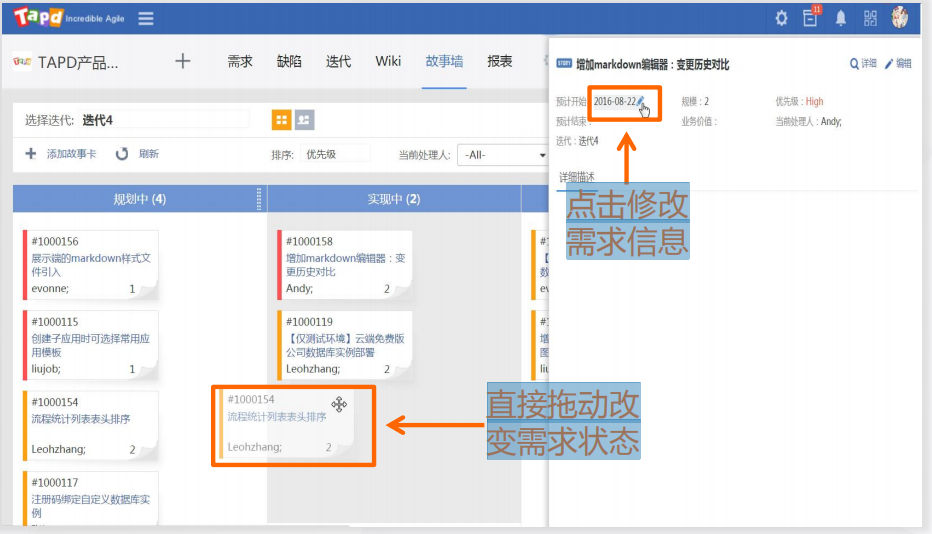Open the 缺陷 tab
The height and width of the screenshot is (534, 932).
289,61
